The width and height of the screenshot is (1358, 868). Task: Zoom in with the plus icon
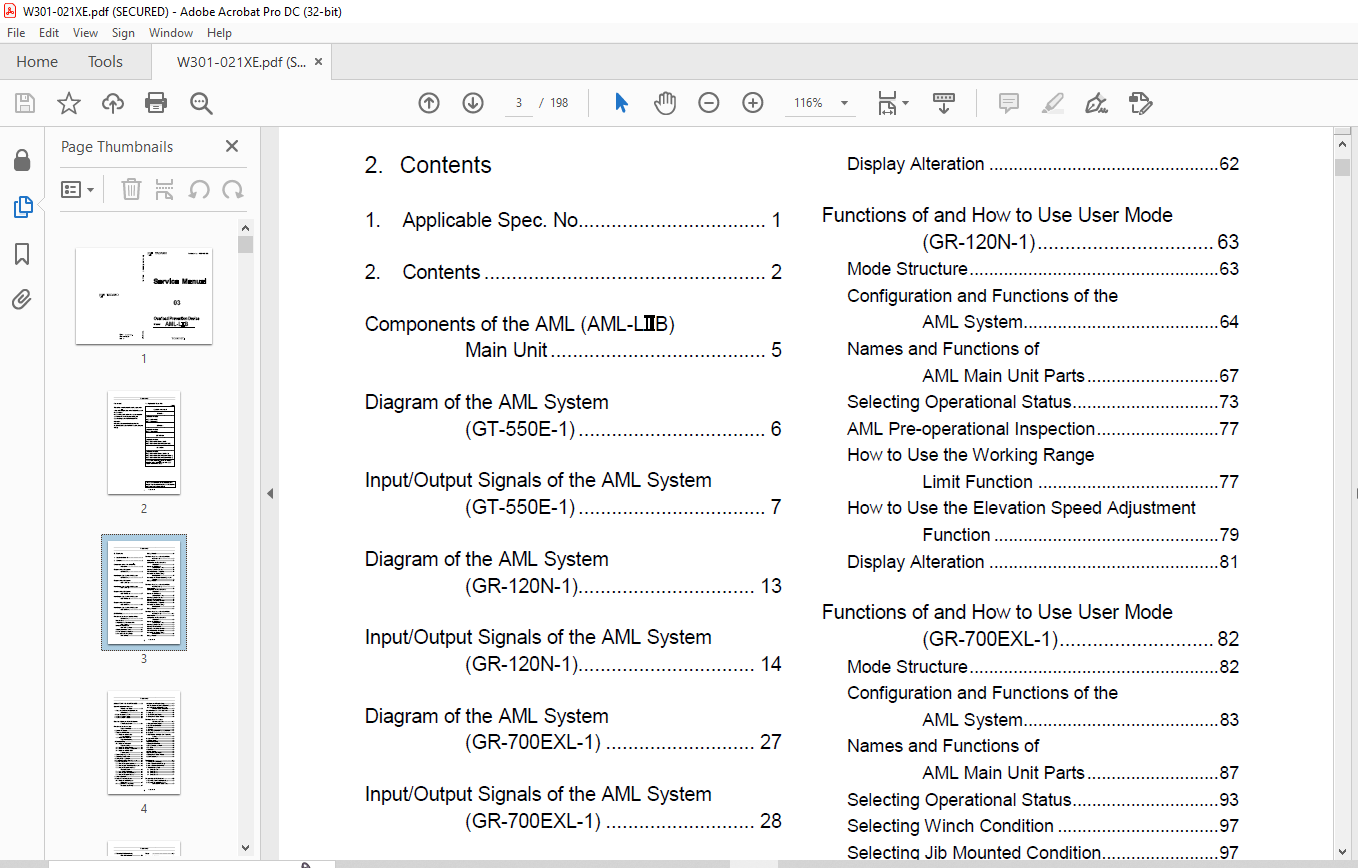[753, 103]
